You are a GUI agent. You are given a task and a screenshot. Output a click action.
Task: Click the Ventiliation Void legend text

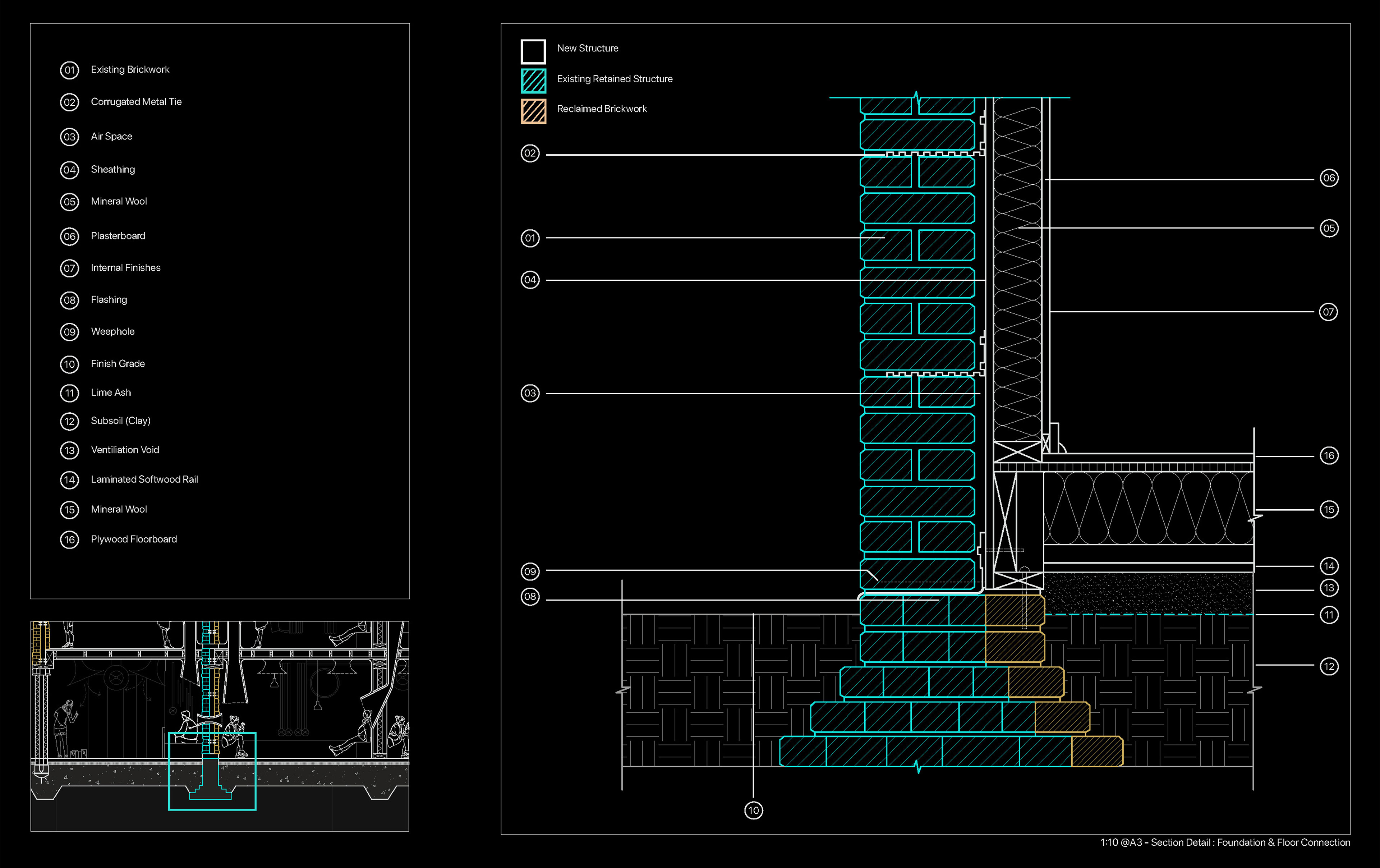pos(125,450)
